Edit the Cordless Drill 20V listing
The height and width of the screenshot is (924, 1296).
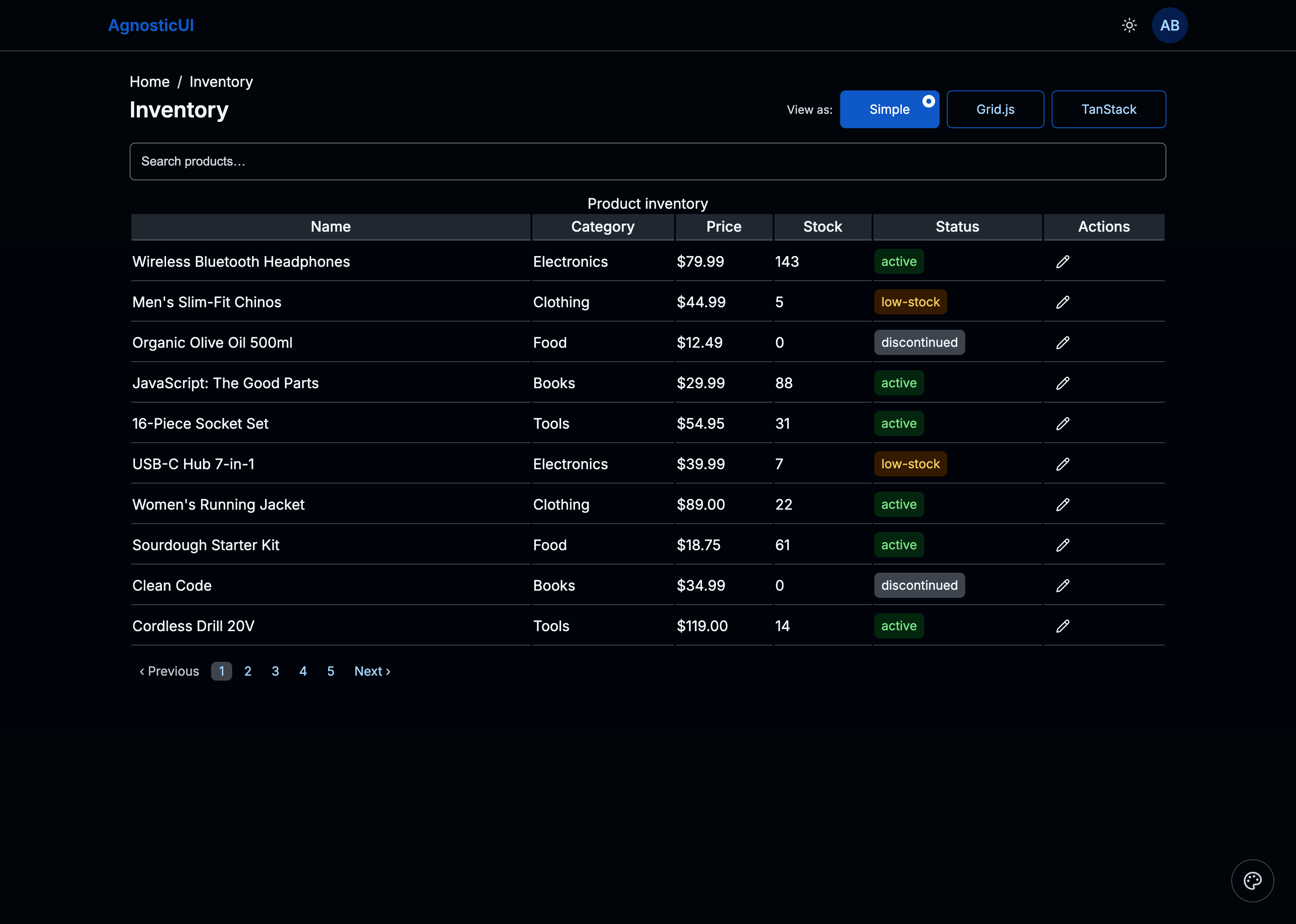(1063, 626)
